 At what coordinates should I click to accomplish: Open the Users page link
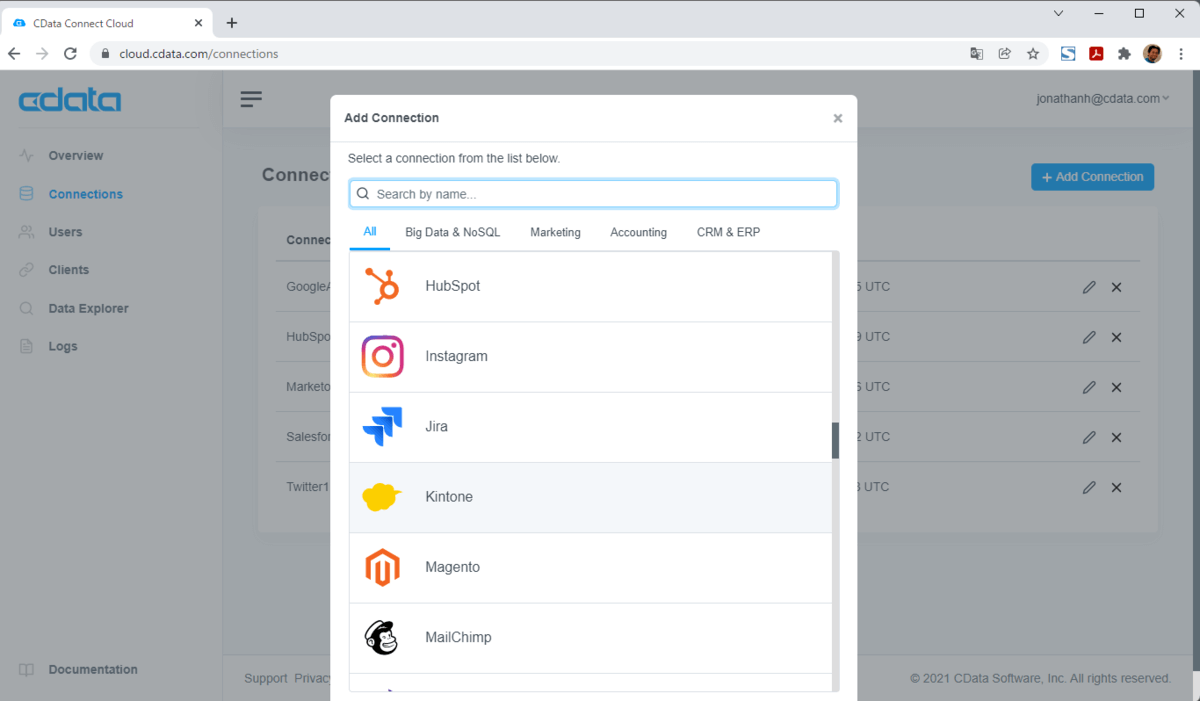[x=66, y=232]
